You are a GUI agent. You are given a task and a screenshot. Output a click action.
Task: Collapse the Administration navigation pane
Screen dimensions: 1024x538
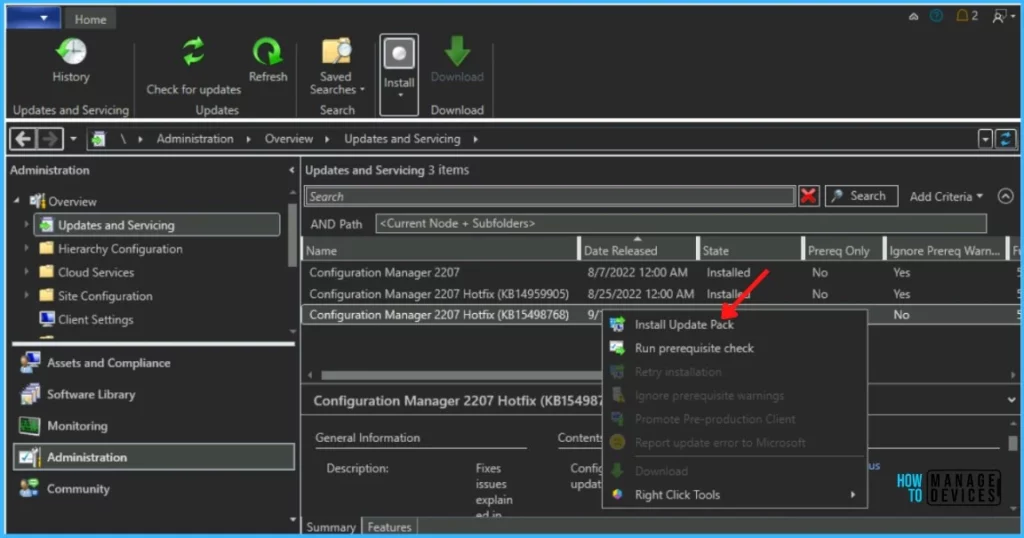(291, 170)
